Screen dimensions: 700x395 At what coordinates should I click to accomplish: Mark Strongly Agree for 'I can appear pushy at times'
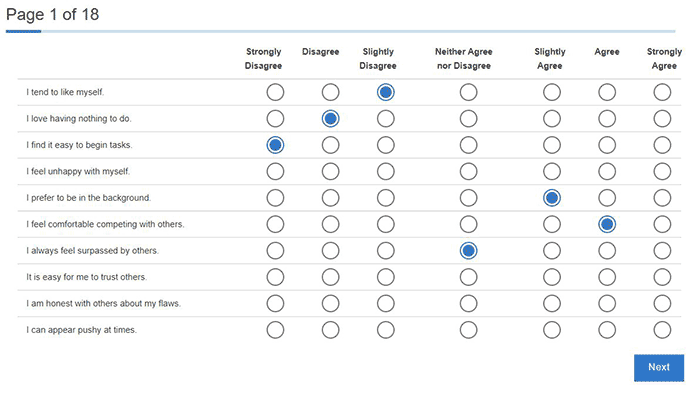coord(662,330)
